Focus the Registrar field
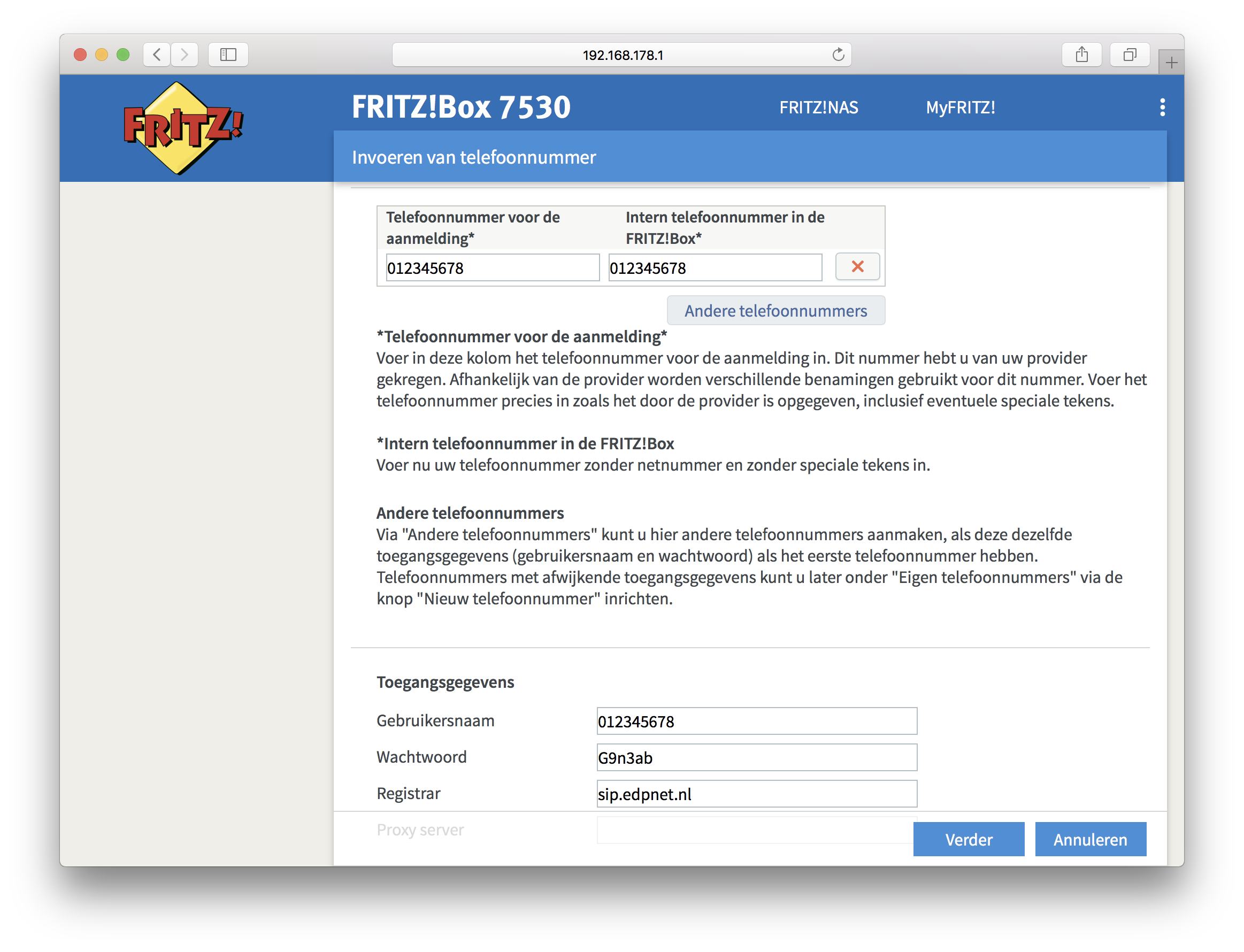 [x=757, y=793]
